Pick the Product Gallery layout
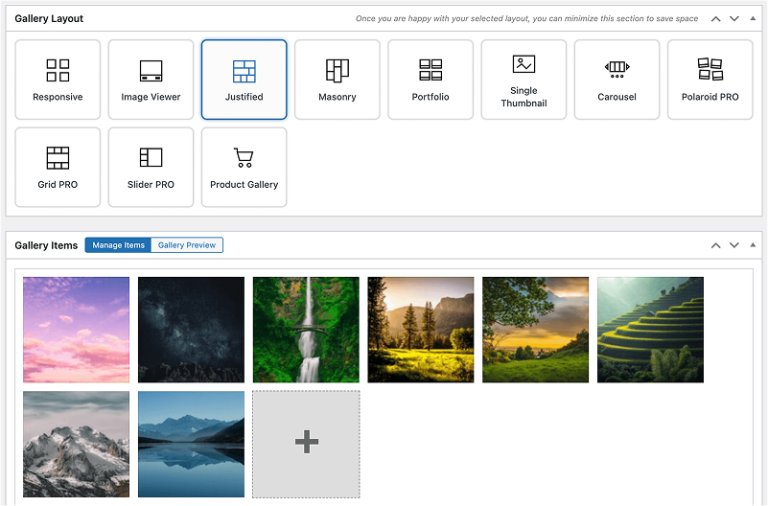This screenshot has height=506, width=768. (x=244, y=167)
